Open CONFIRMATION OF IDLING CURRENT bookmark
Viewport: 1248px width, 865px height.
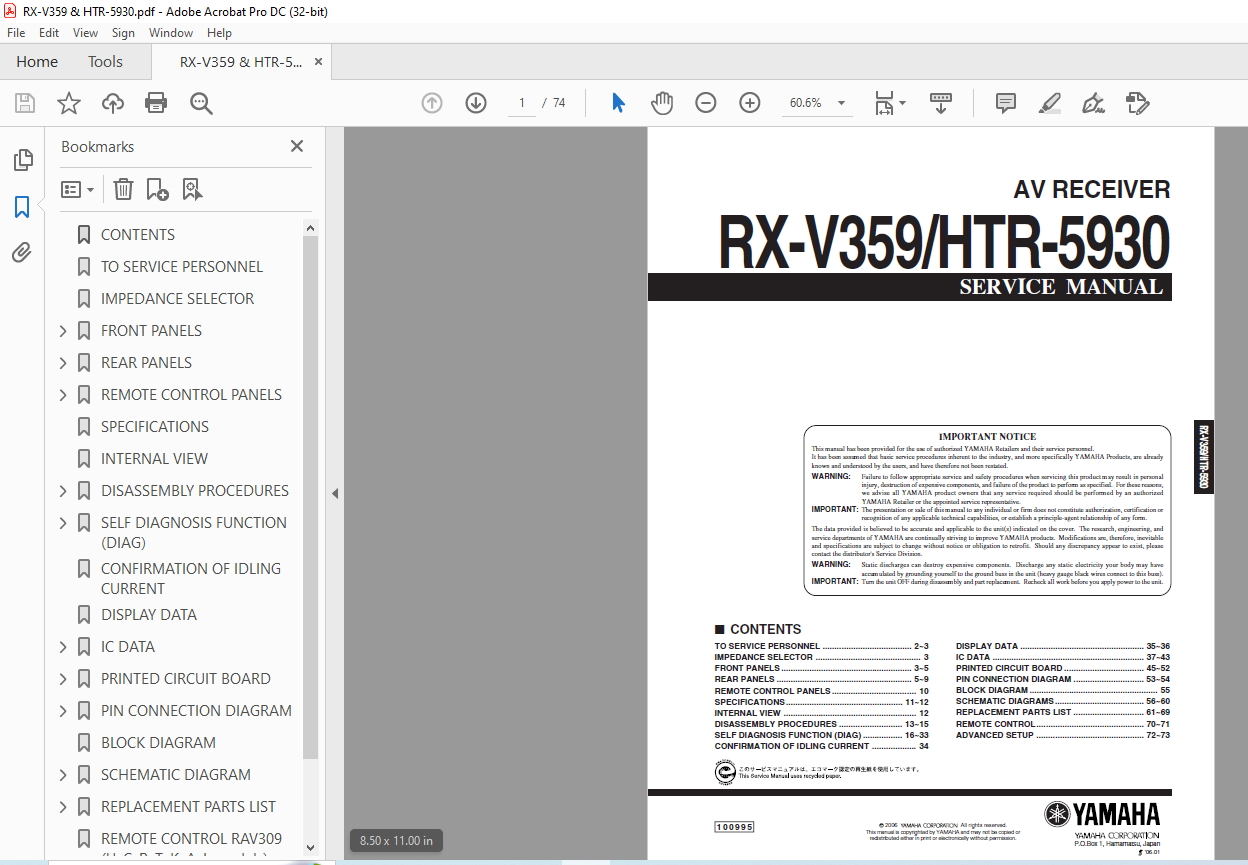191,579
